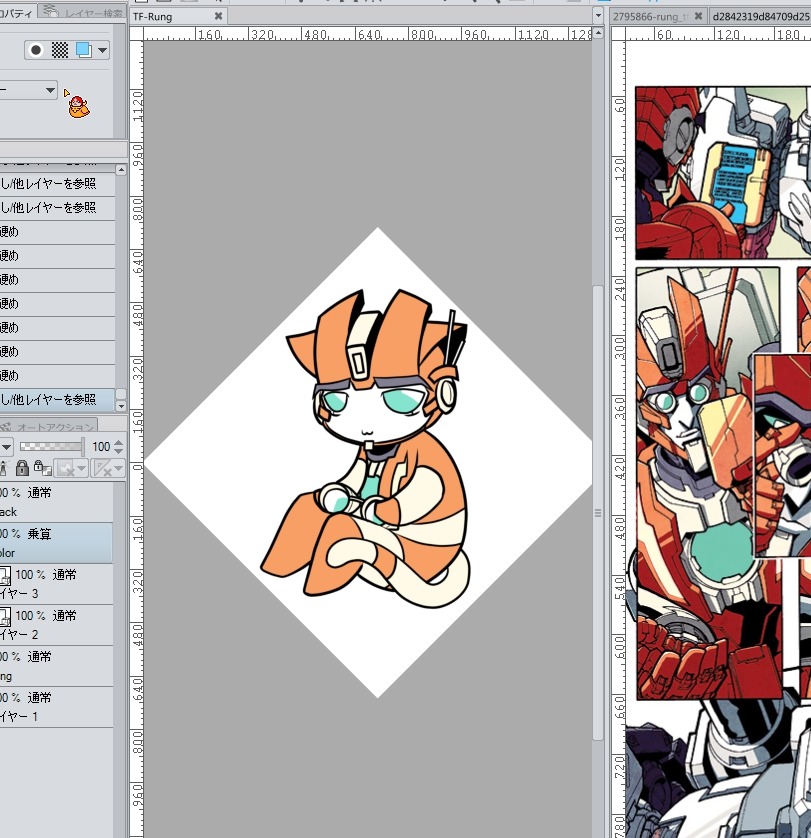Select the 通常 layer named black

tap(56, 502)
